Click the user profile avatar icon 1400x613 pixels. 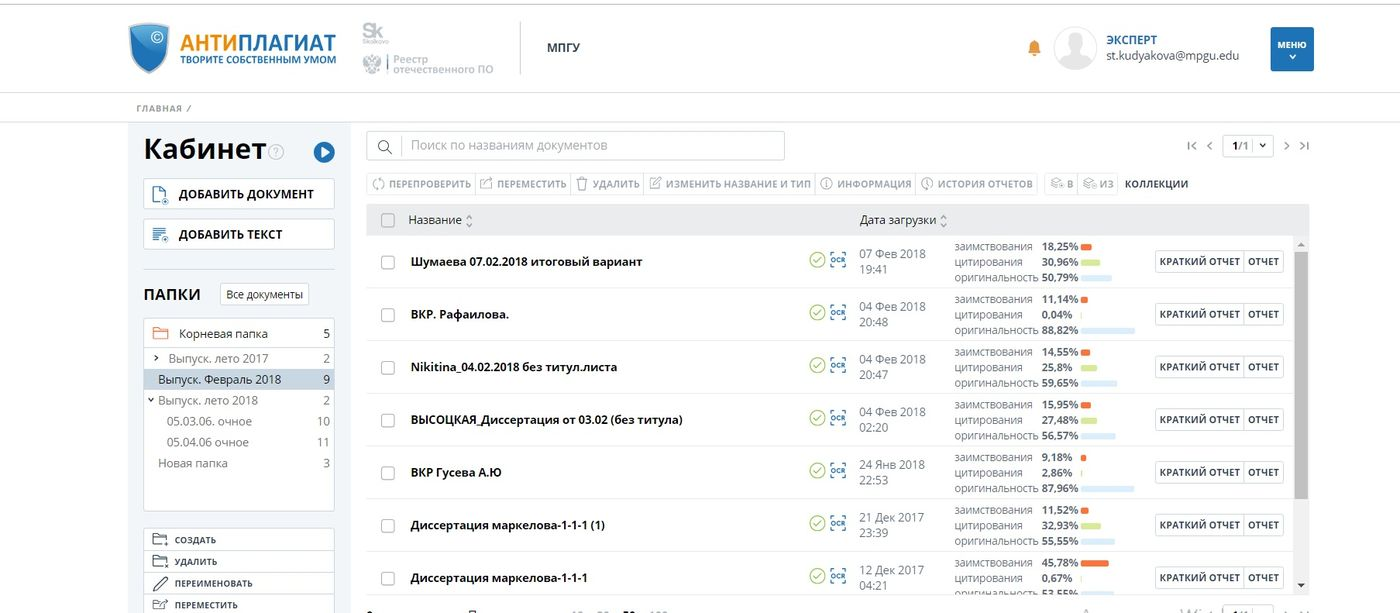coord(1075,49)
